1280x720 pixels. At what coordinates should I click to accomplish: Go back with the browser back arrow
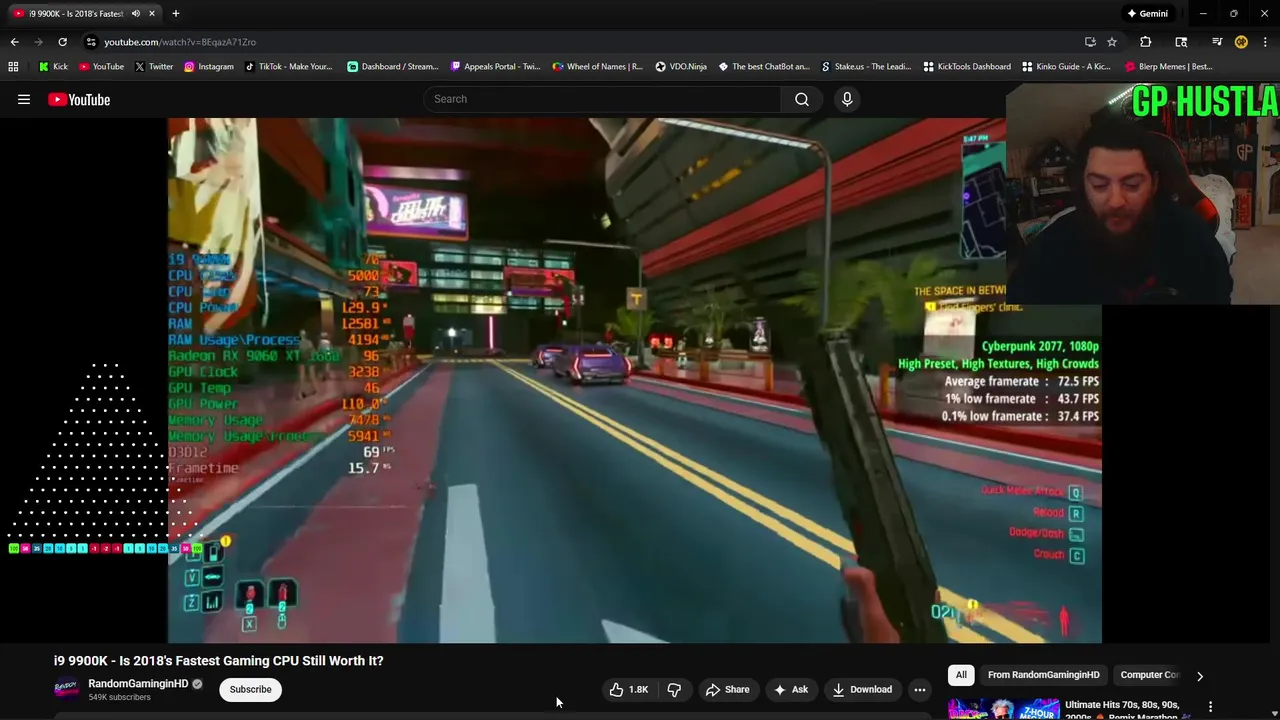tap(14, 42)
